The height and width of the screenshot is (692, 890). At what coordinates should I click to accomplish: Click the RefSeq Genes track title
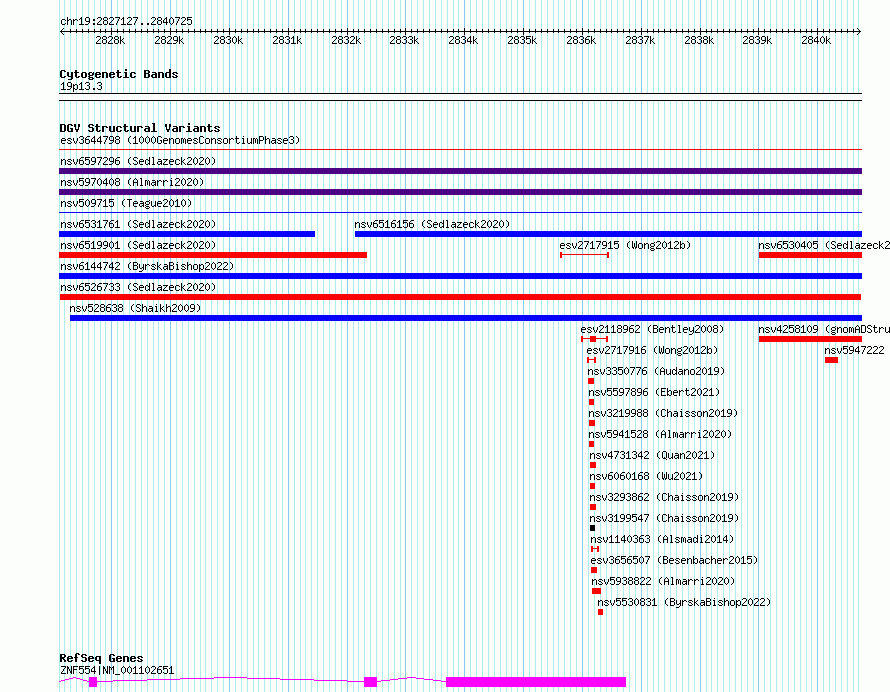pyautogui.click(x=101, y=659)
